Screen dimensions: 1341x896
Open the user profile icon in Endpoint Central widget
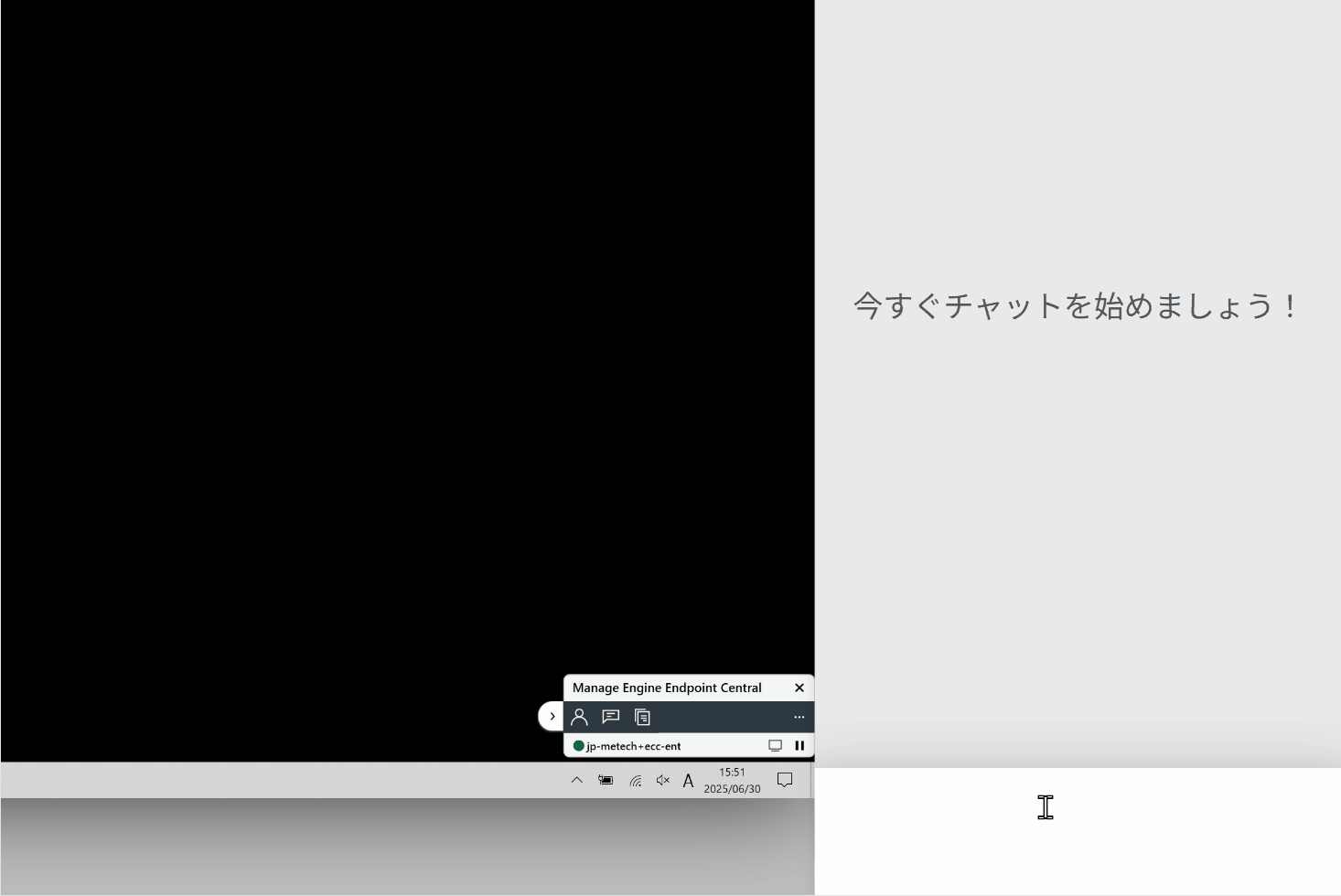(579, 717)
